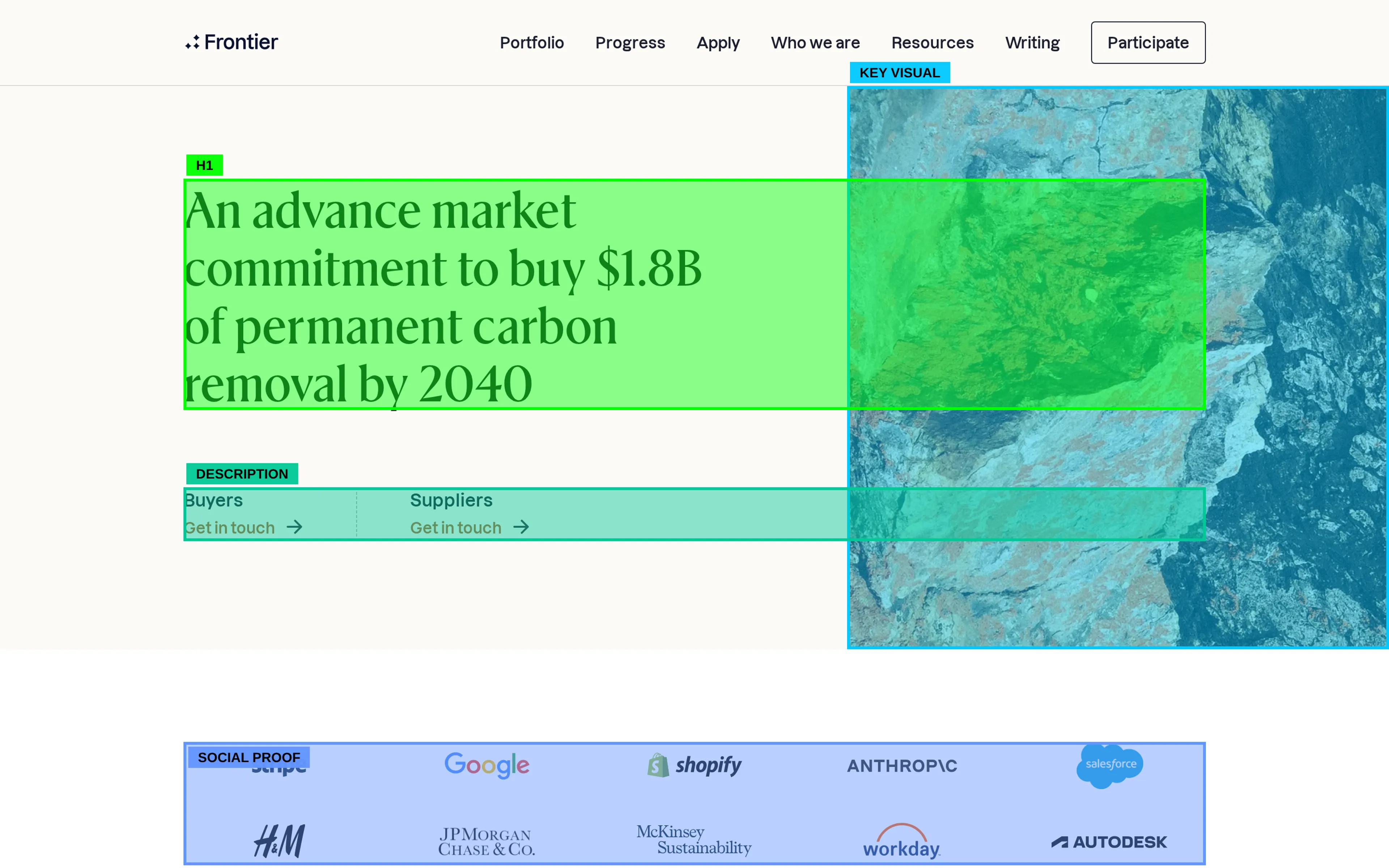Screen dimensions: 1389x868
Task: Click Get in touch under Suppliers
Action: [x=456, y=527]
